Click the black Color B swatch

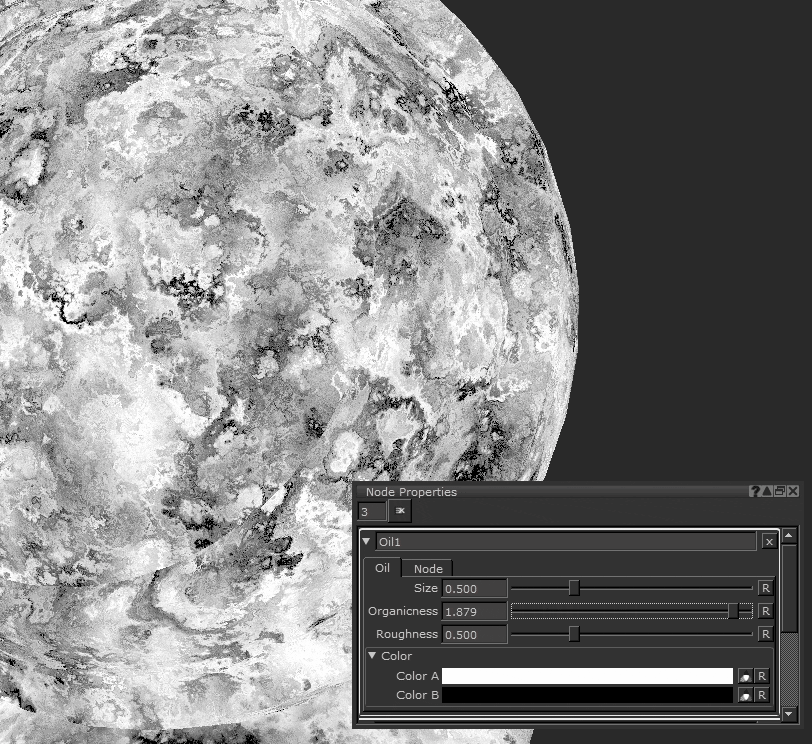point(587,695)
